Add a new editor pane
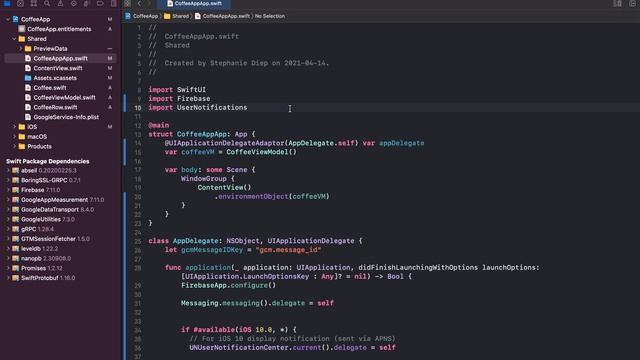640x360 pixels. coord(632,3)
